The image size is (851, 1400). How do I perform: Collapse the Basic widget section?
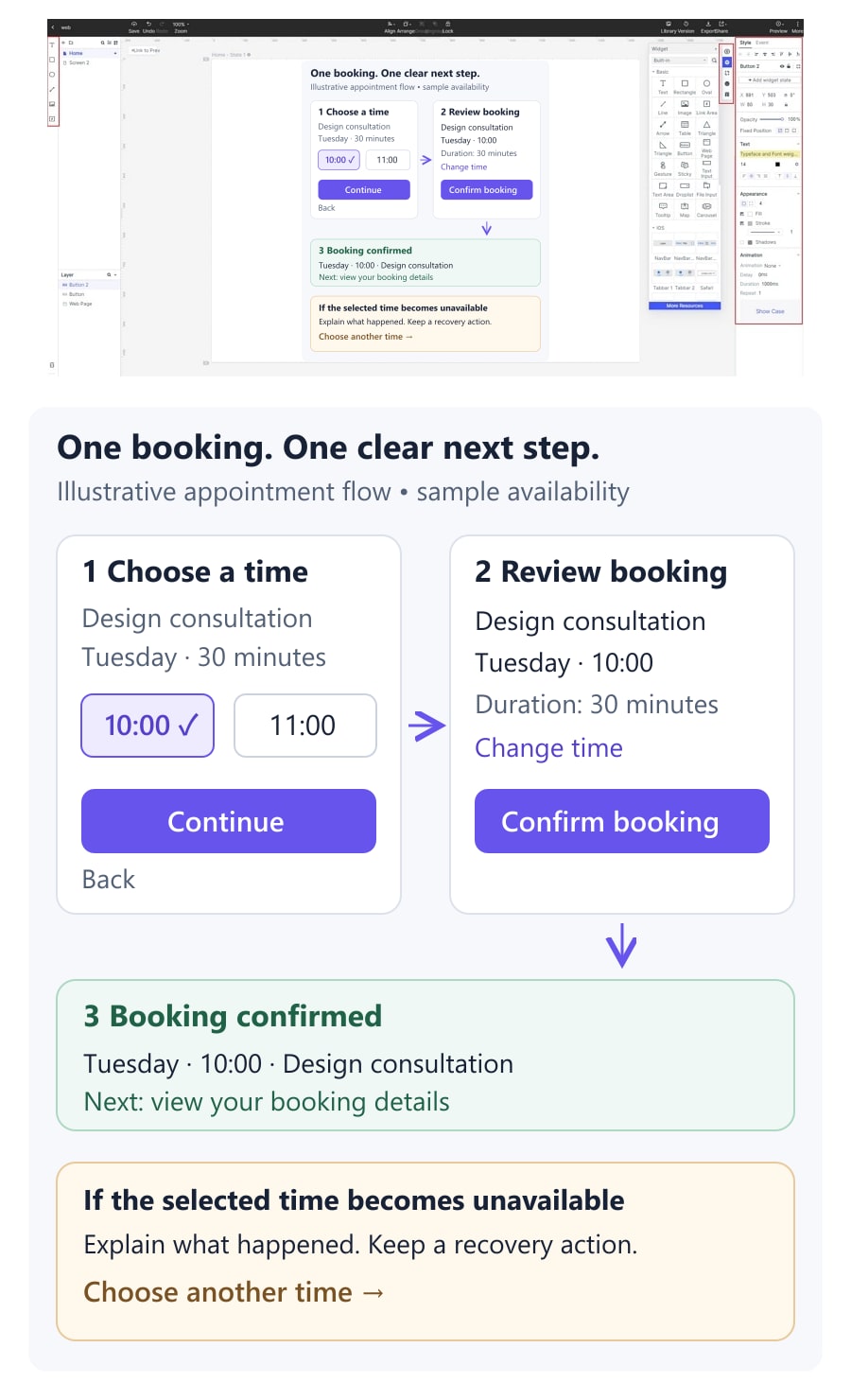pyautogui.click(x=653, y=72)
